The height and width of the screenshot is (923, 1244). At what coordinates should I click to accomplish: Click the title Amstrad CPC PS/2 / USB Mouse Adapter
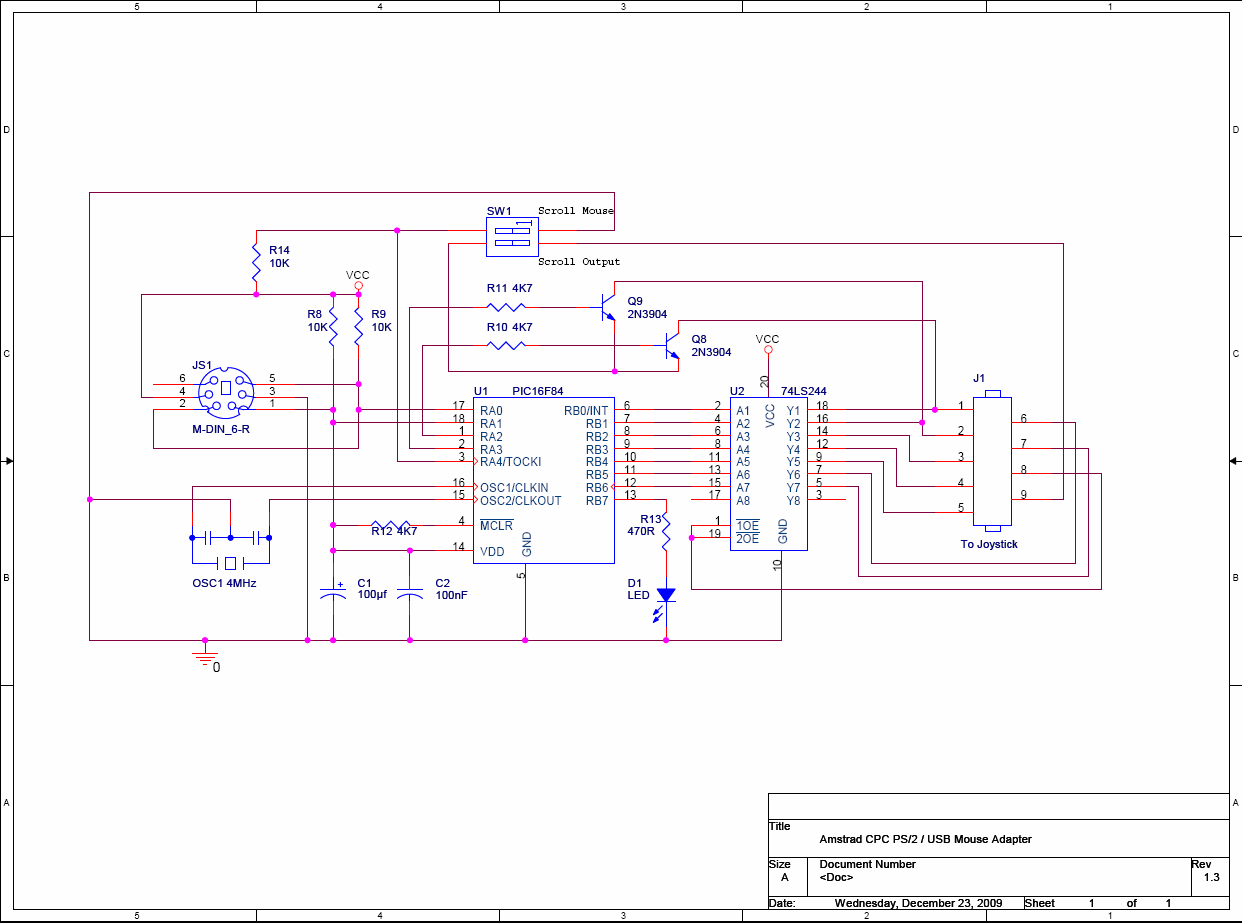(x=925, y=839)
